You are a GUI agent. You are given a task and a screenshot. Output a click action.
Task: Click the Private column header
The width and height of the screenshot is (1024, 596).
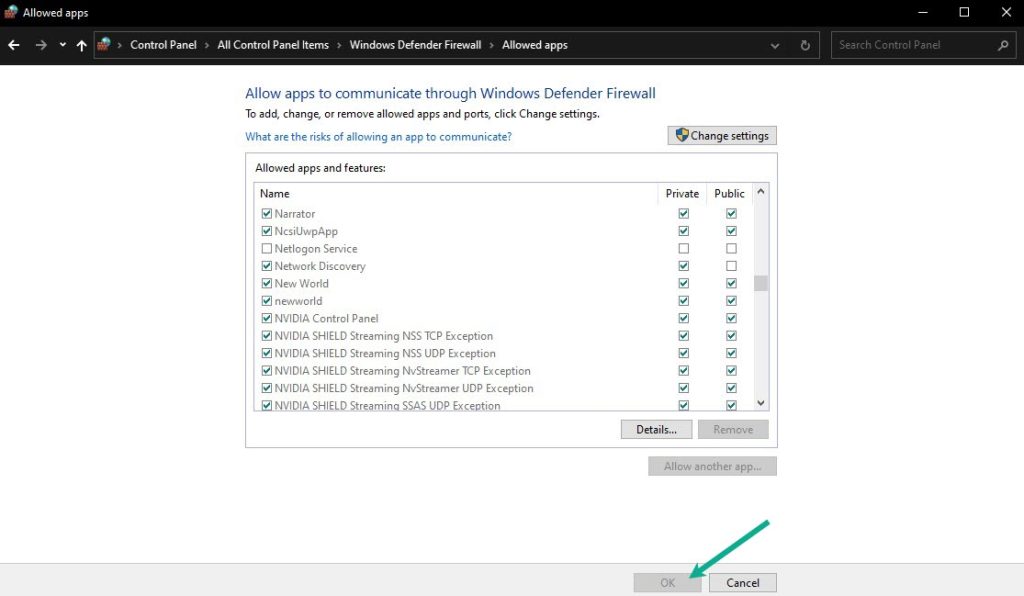click(682, 193)
